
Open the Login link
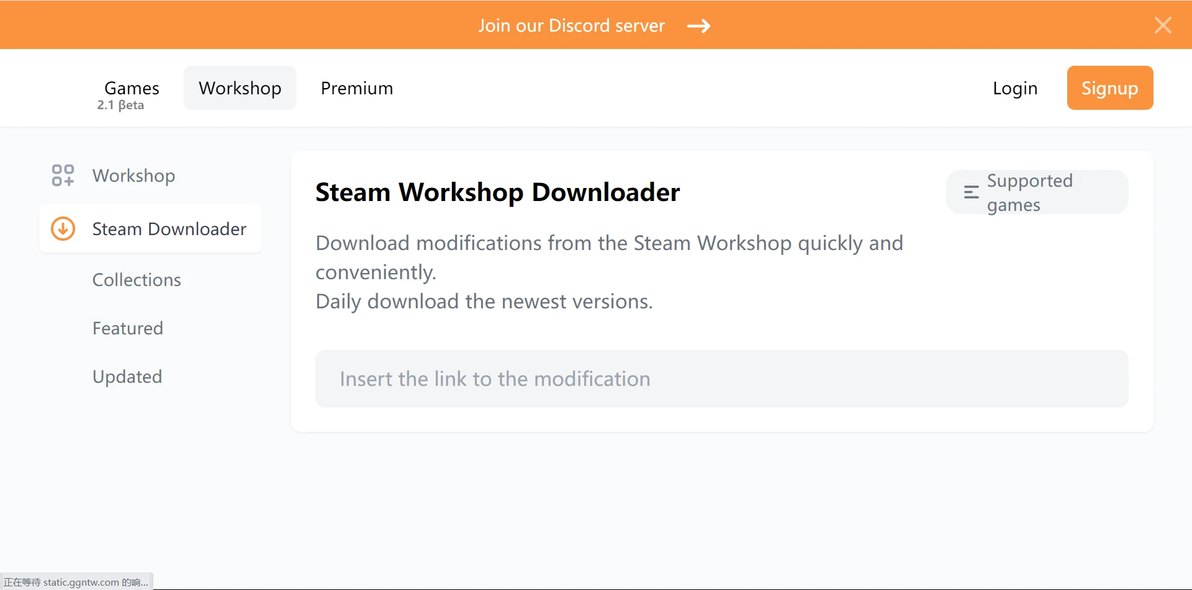[1015, 88]
